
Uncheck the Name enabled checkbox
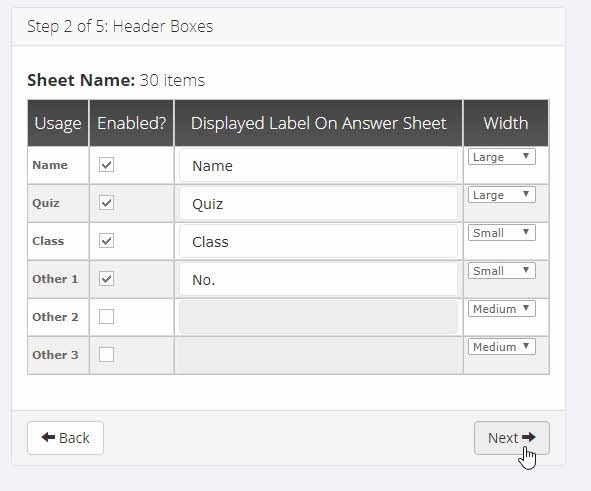(x=106, y=165)
